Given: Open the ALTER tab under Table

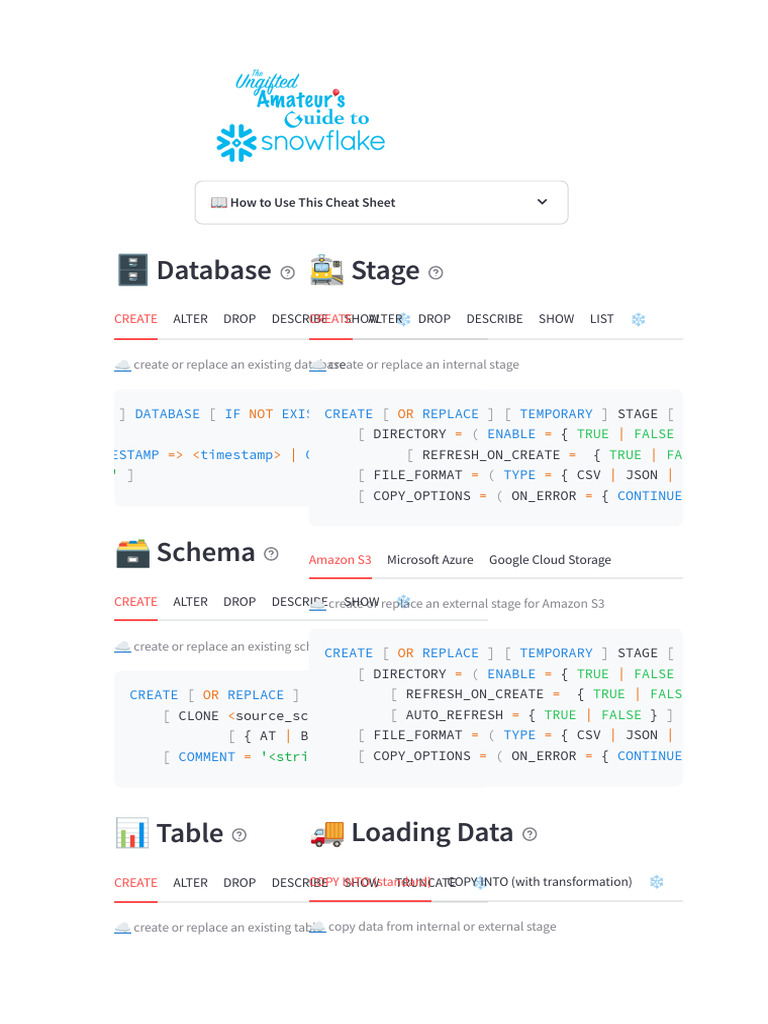Looking at the screenshot, I should (190, 883).
